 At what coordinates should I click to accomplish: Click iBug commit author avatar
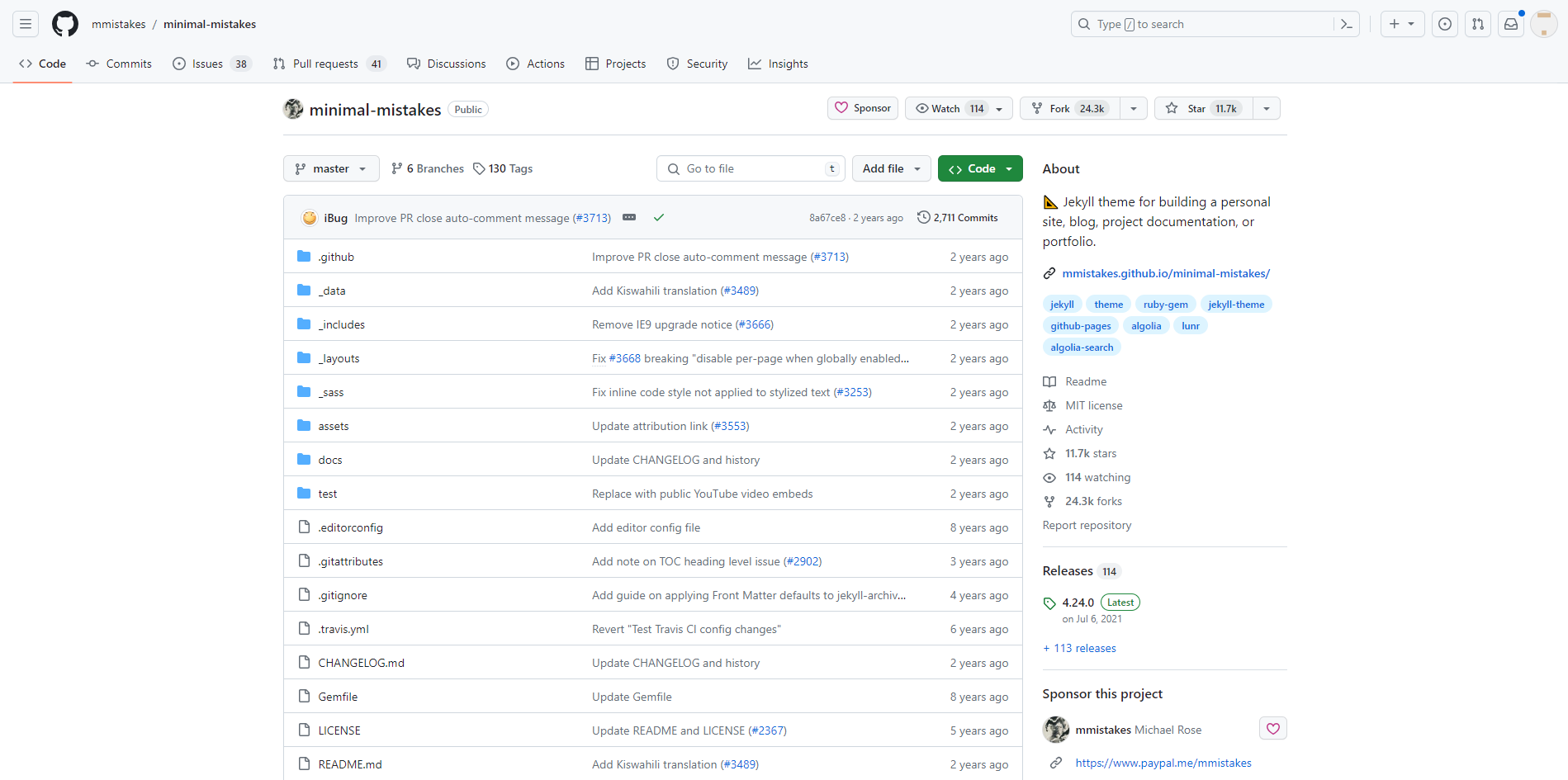click(310, 218)
